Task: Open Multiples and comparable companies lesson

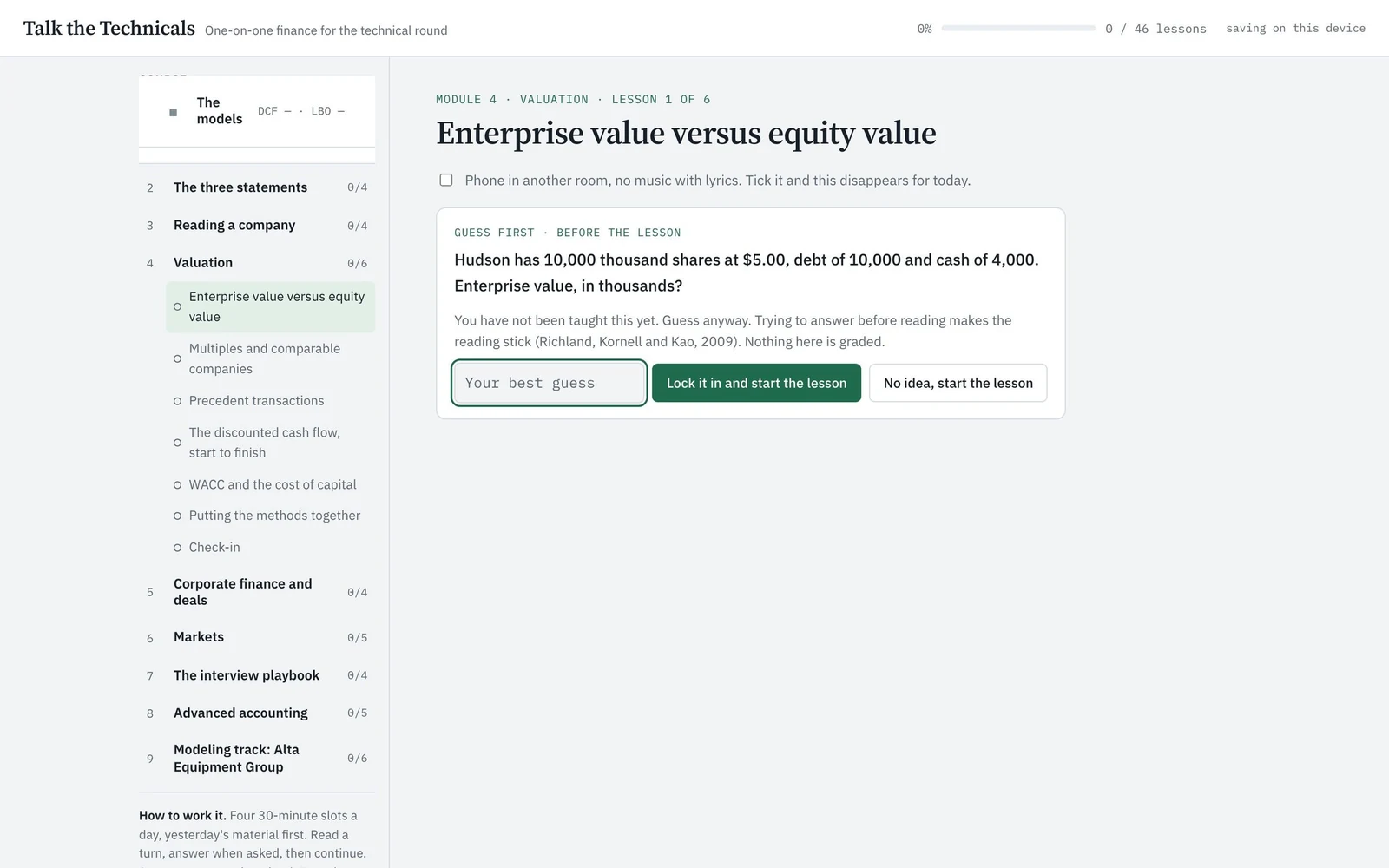Action: point(271,358)
